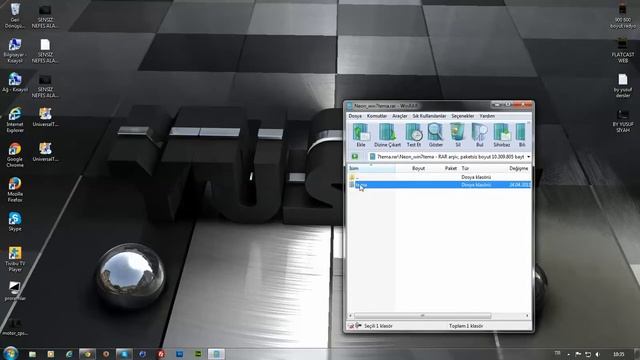This screenshot has height=360, width=640.
Task: Click the horizontal scrollbar left arrow
Action: tap(351, 316)
